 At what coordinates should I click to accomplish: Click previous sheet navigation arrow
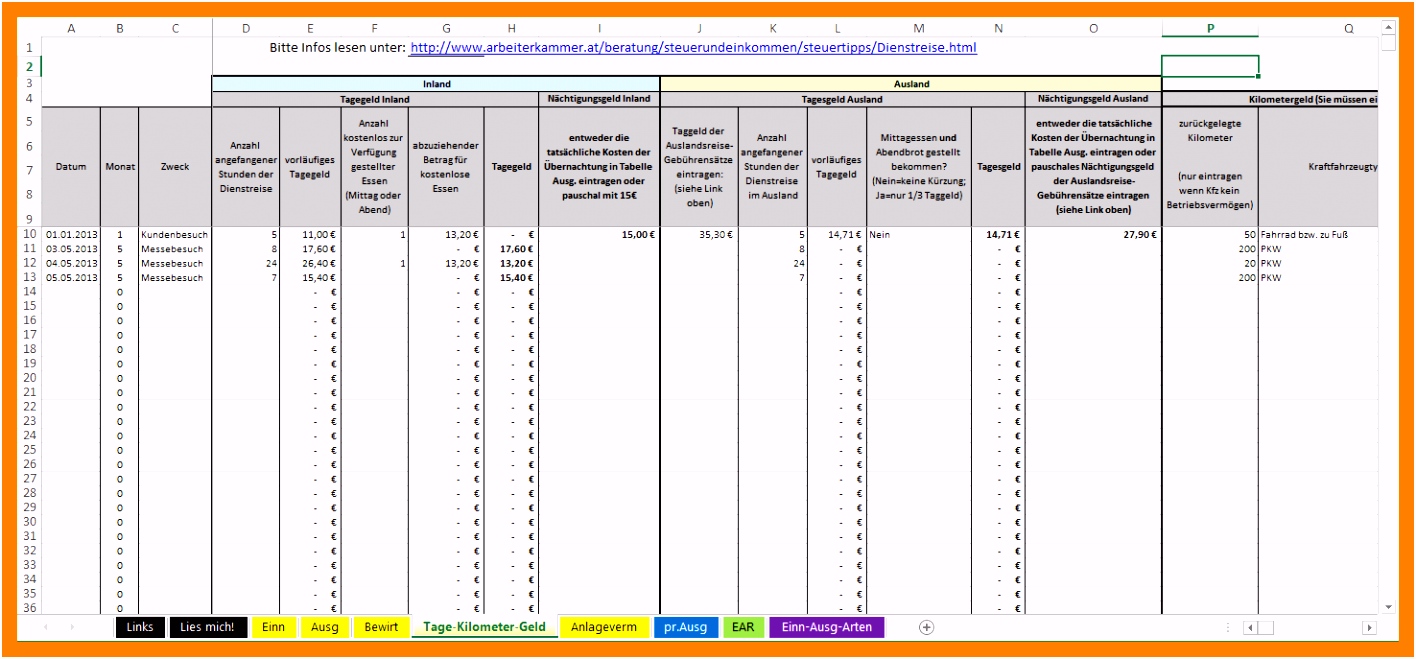coord(46,627)
